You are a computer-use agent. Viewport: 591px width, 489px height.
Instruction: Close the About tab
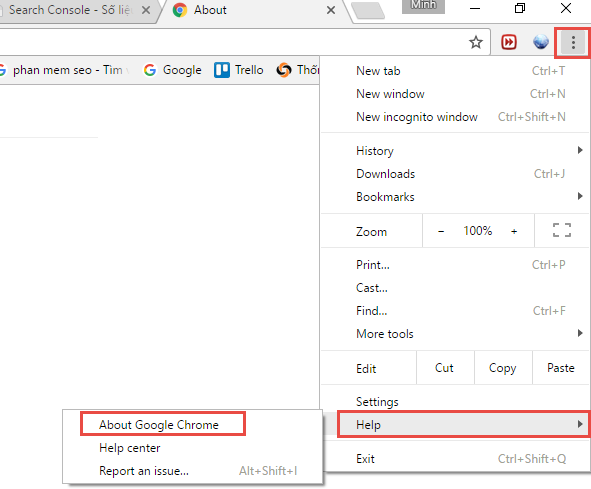[x=331, y=10]
